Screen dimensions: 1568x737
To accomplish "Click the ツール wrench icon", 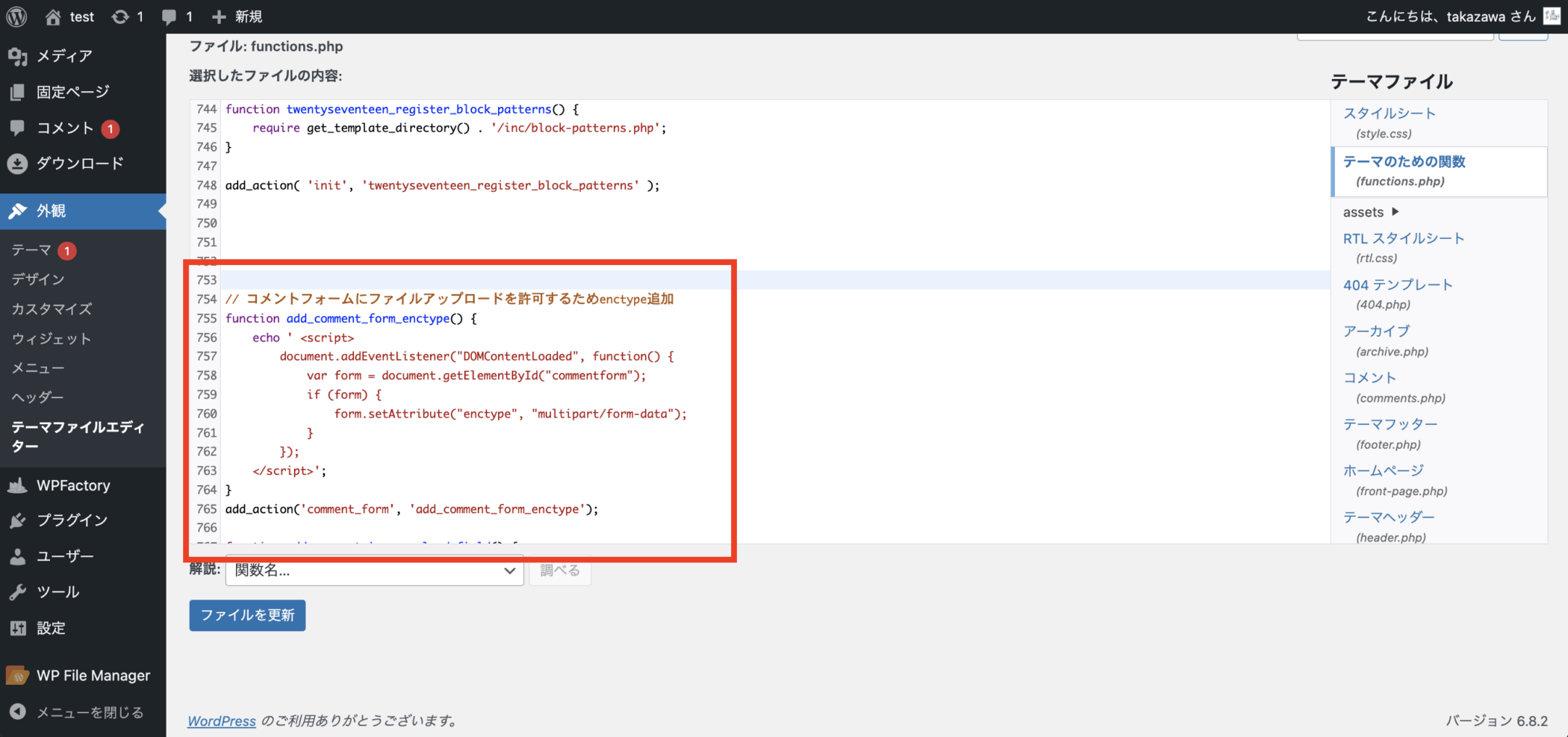I will pos(18,592).
